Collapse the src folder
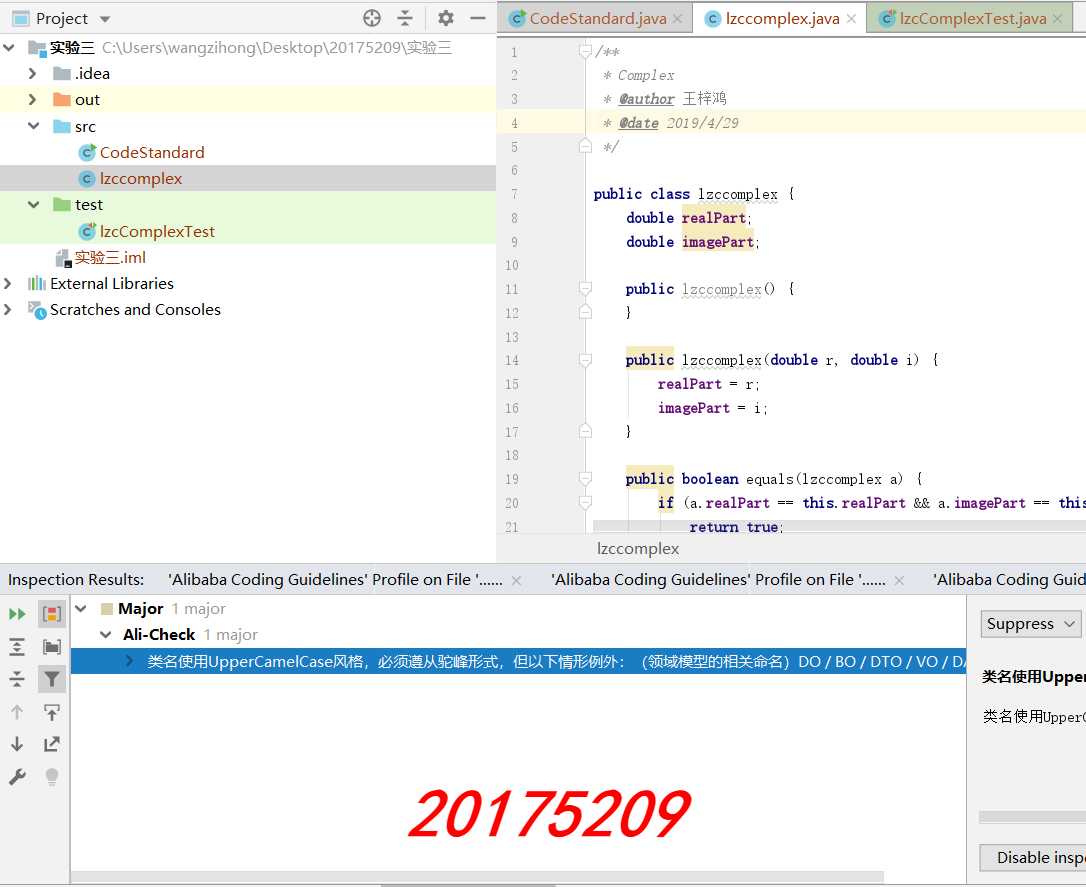1086x887 pixels. pos(33,126)
